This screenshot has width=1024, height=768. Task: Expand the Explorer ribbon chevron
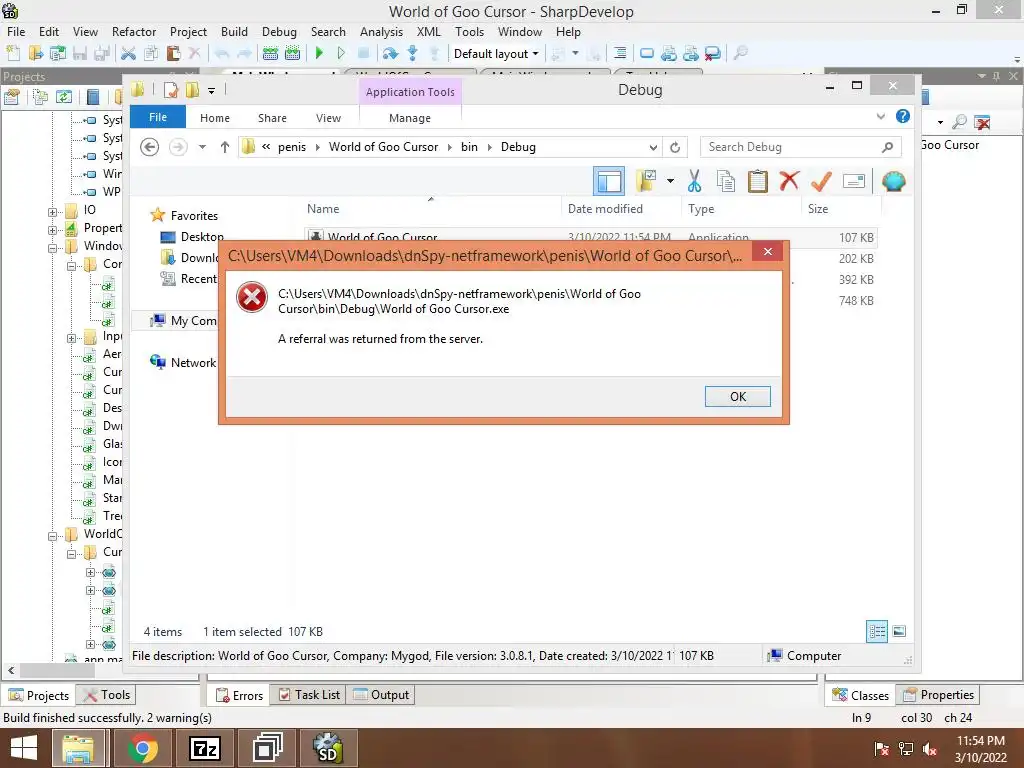coord(880,116)
